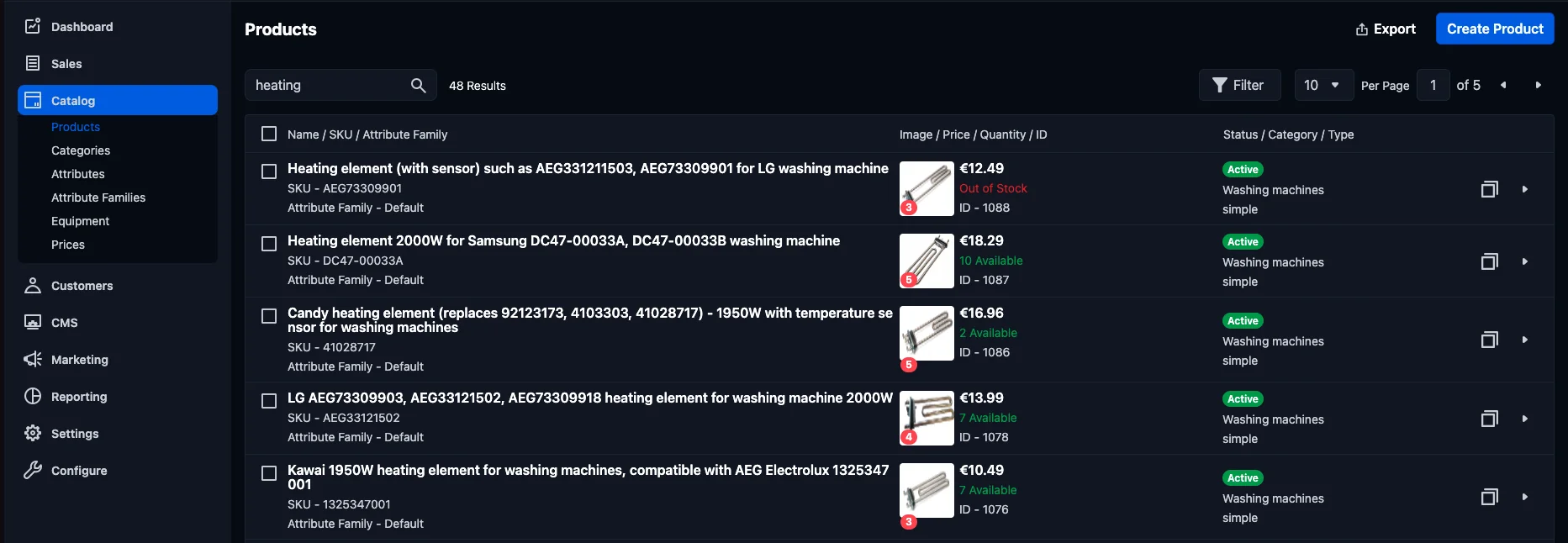Click the Catalog sidebar icon
This screenshot has height=543, width=1568.
pyautogui.click(x=33, y=100)
